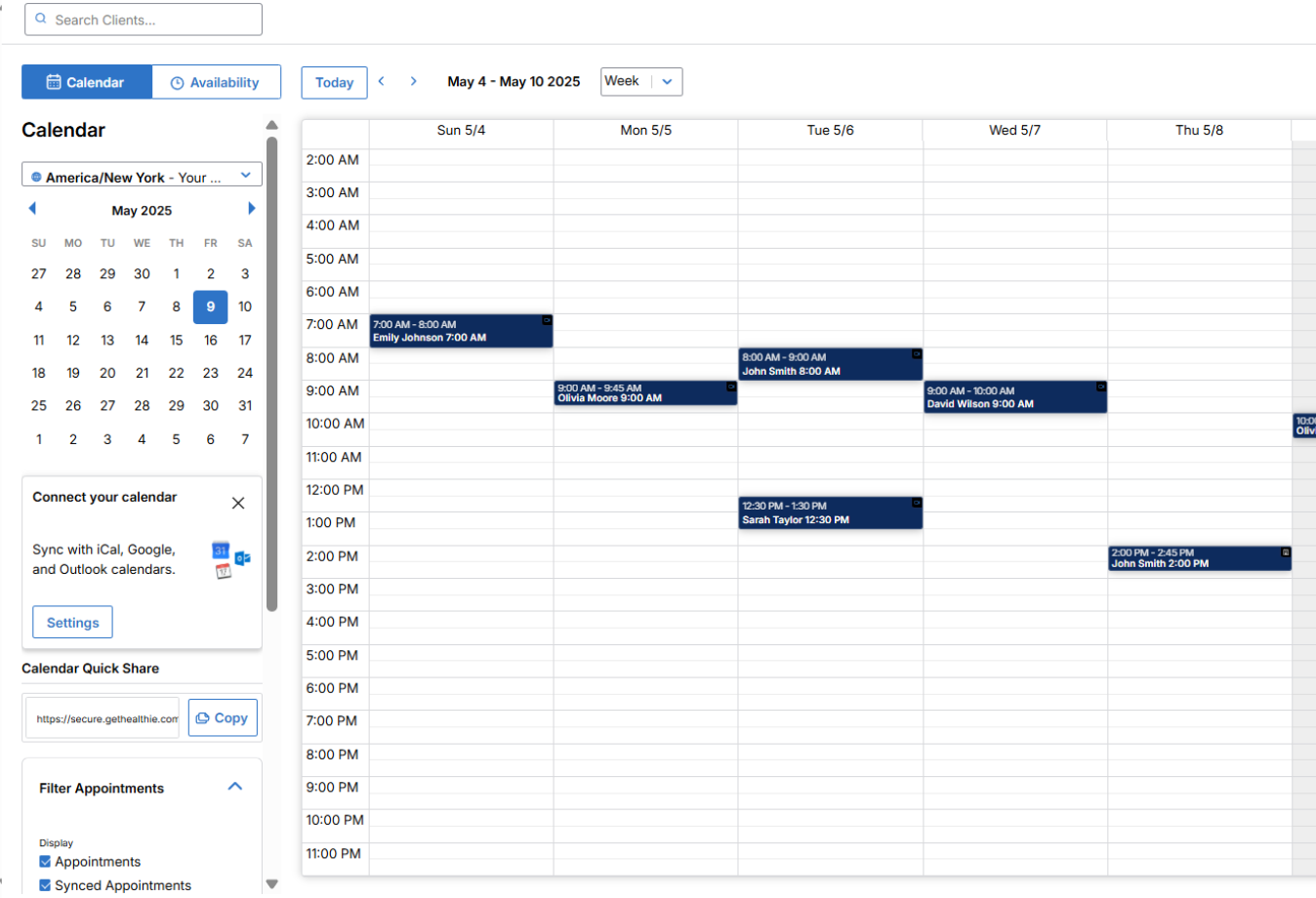Go to previous week using left chevron

click(x=382, y=82)
